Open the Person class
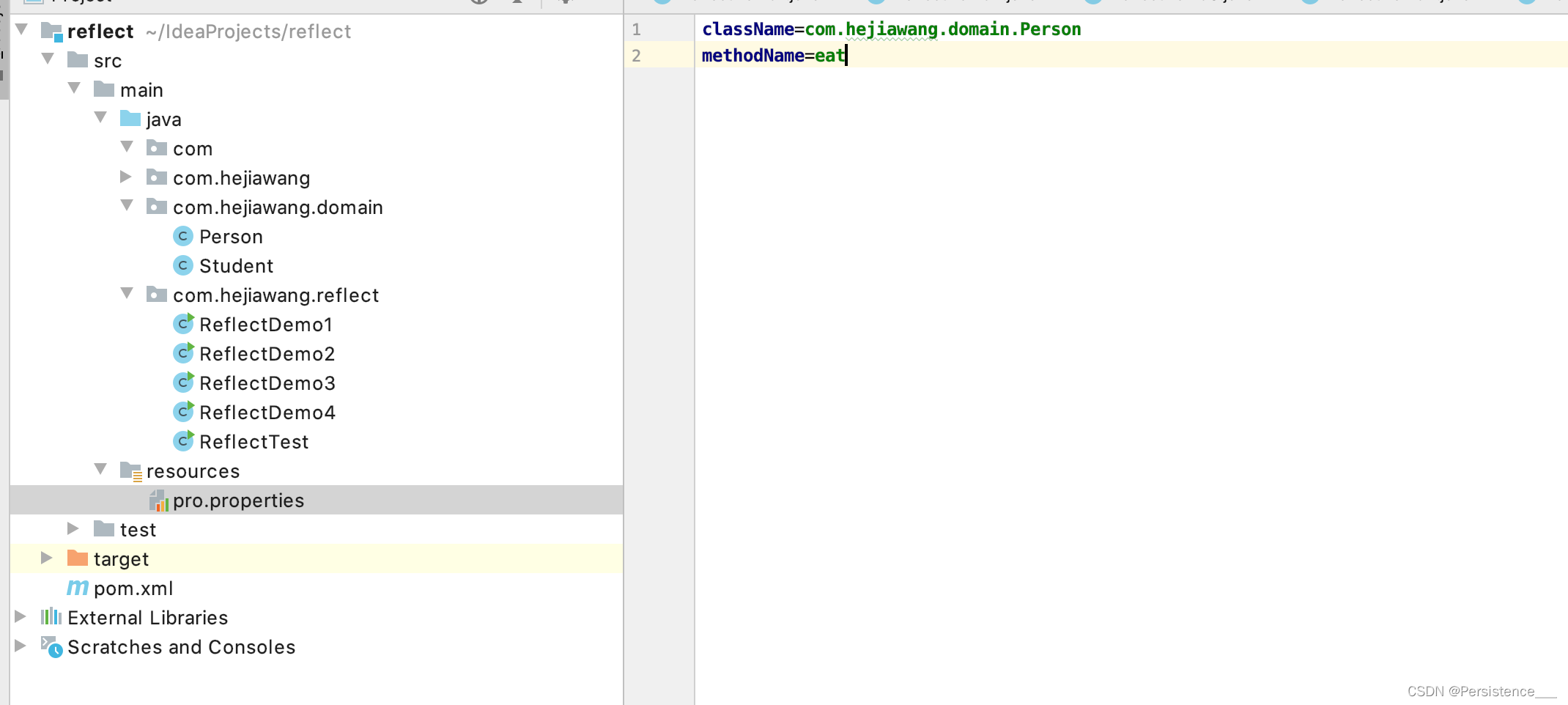 (231, 237)
